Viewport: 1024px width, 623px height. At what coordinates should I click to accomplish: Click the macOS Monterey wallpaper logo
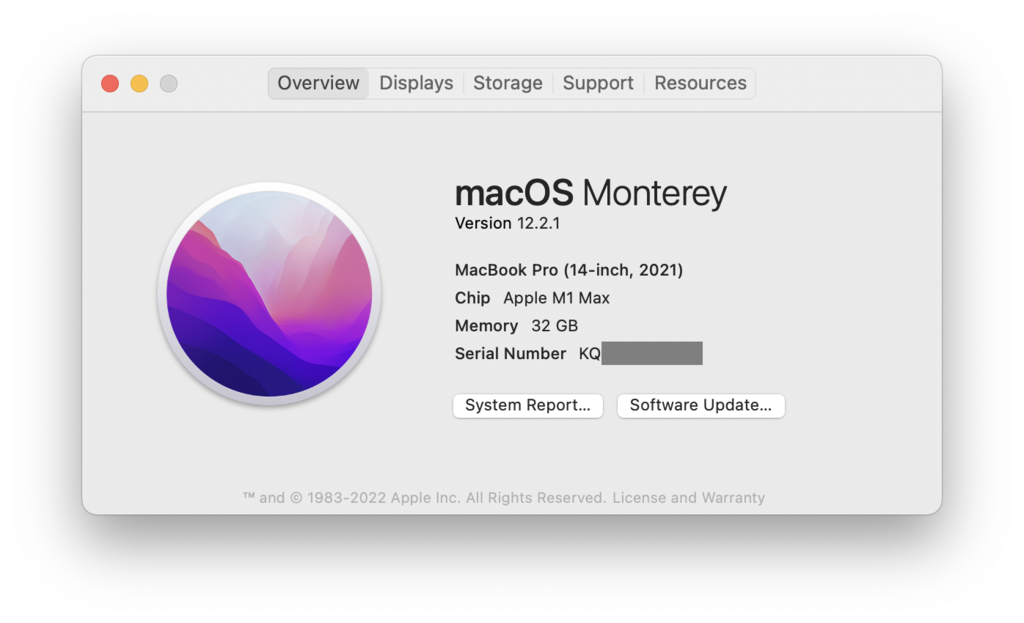[269, 294]
